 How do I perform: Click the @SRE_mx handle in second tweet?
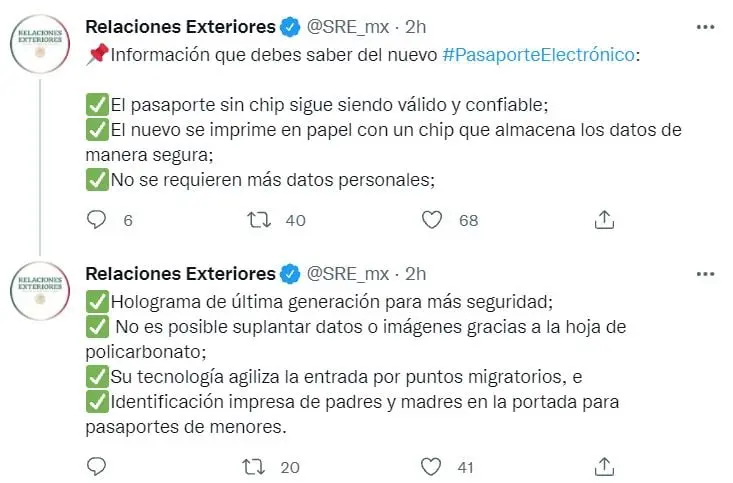[348, 274]
